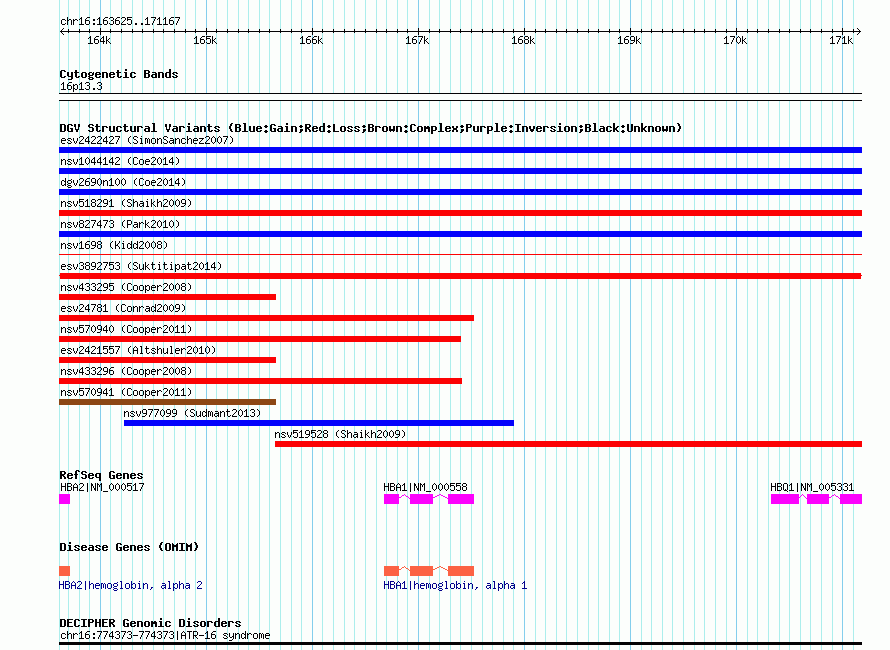890x650 pixels.
Task: Click the DGV Structural Variants track heading
Action: point(371,128)
